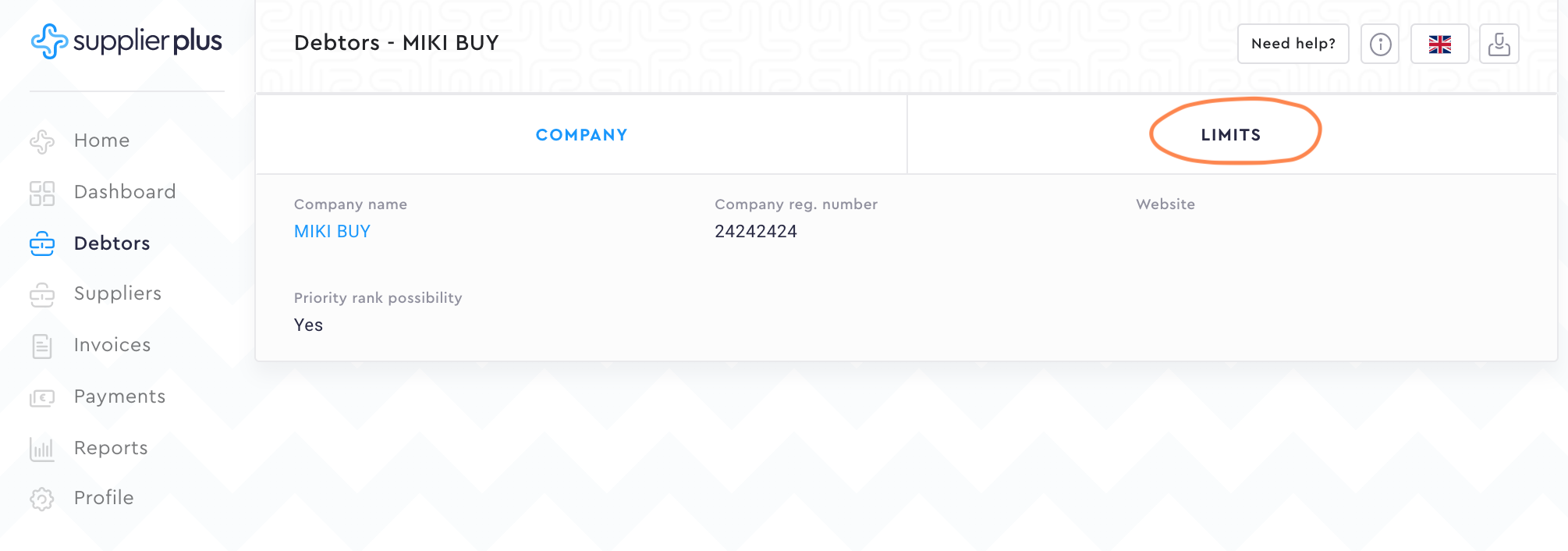
Task: Open the info circle button
Action: (1380, 44)
